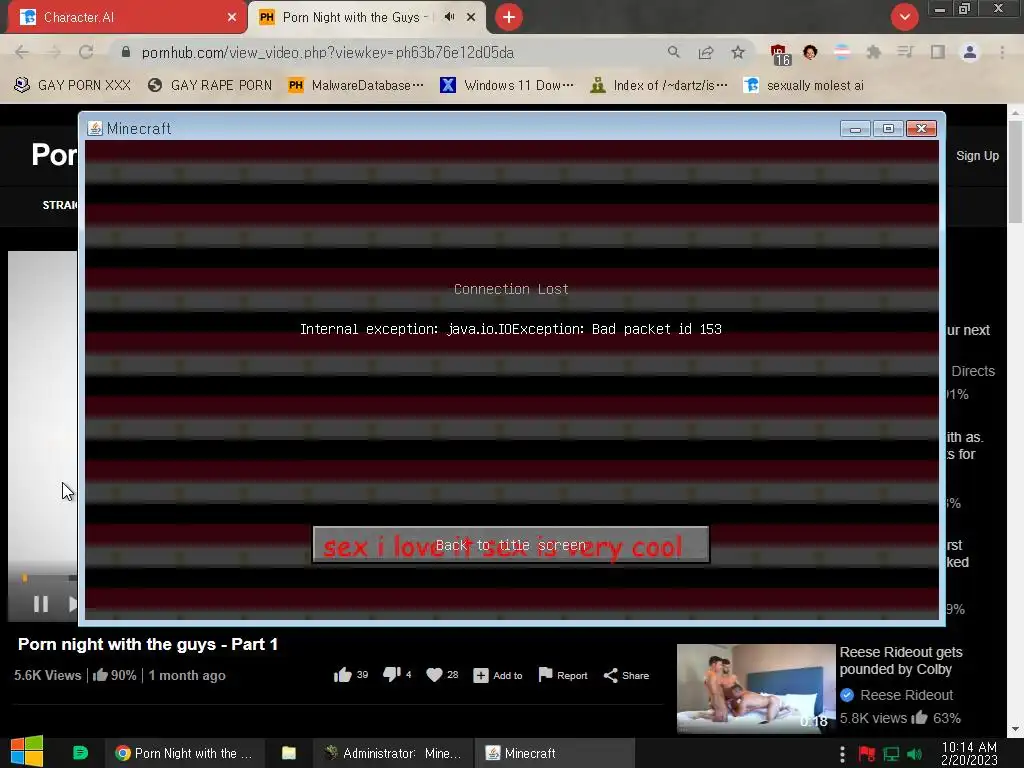Reload the current page
The height and width of the screenshot is (768, 1024).
pyautogui.click(x=86, y=52)
